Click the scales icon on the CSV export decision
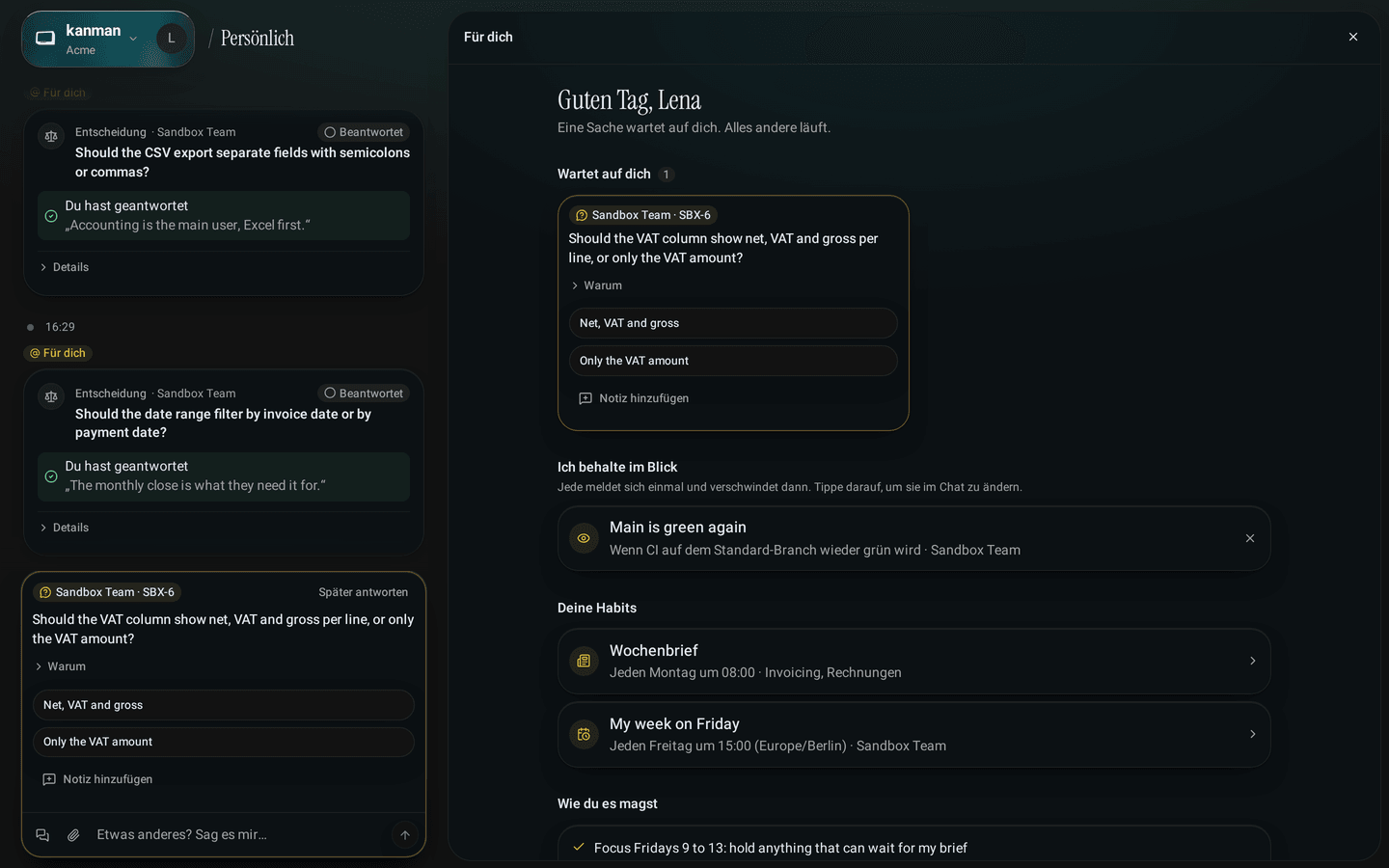Screen dimensions: 1389x868 tap(51, 136)
